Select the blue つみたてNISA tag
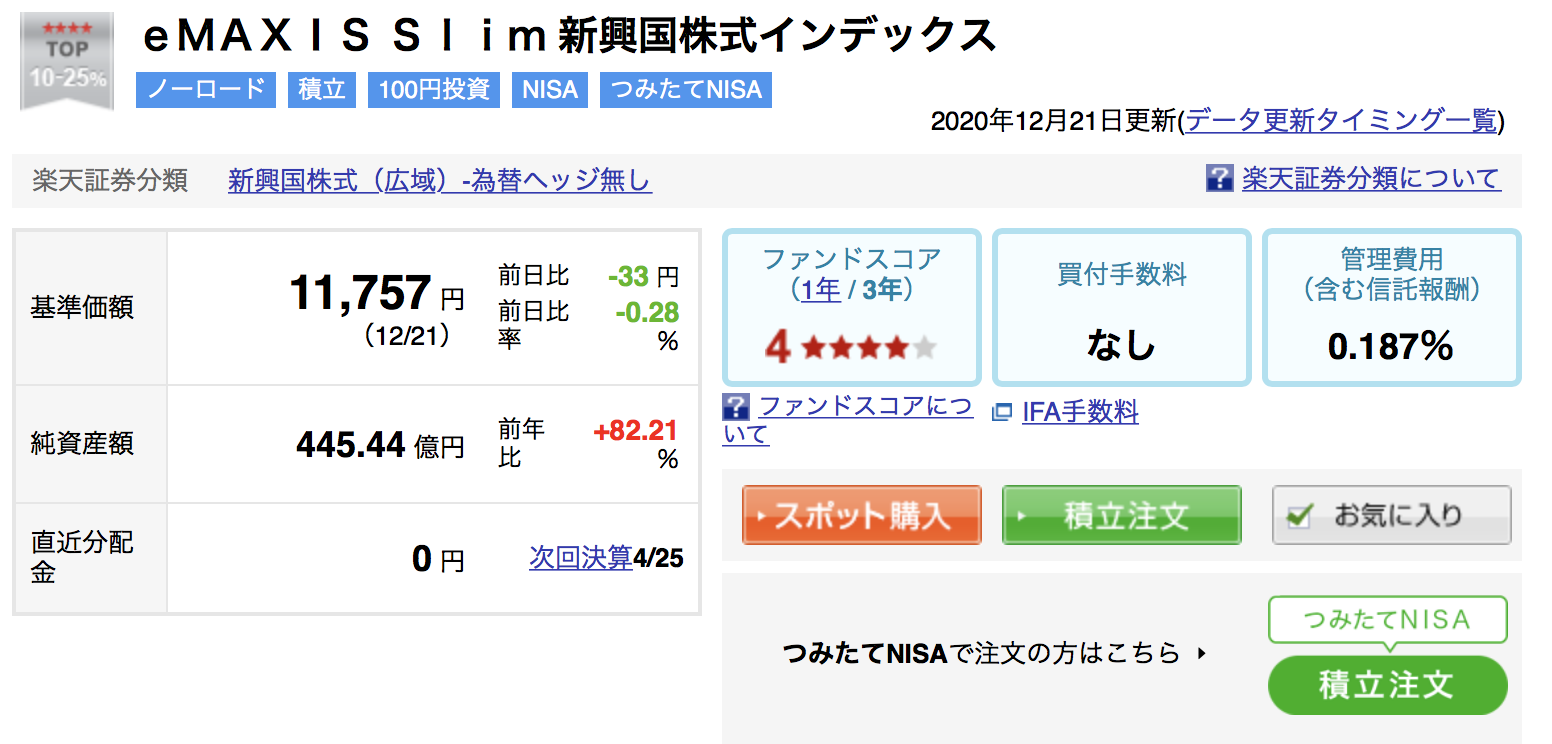 click(x=686, y=89)
